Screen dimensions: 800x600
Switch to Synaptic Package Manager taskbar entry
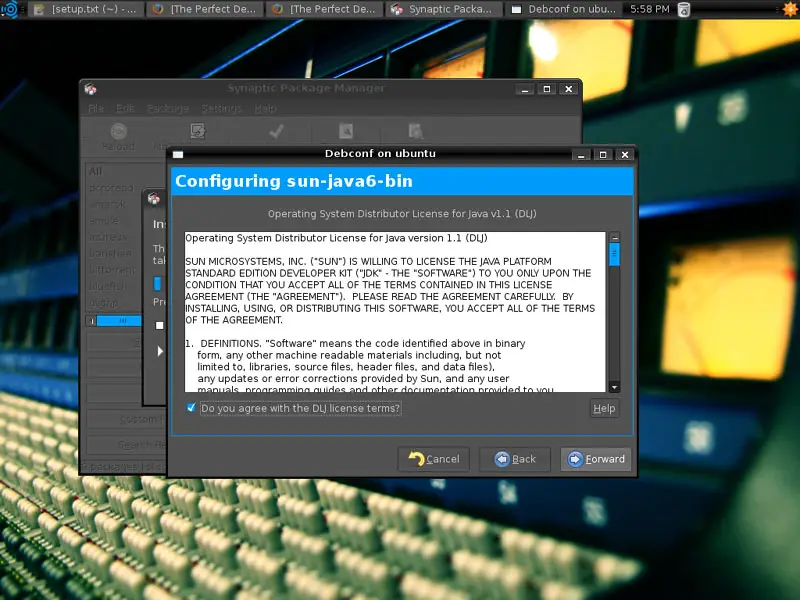(x=443, y=9)
